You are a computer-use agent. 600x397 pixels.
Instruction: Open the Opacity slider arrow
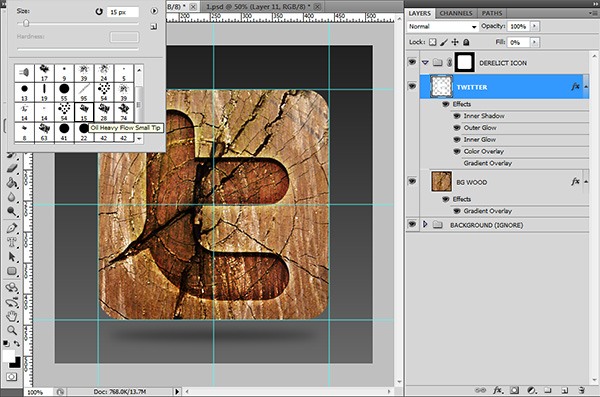[534, 26]
